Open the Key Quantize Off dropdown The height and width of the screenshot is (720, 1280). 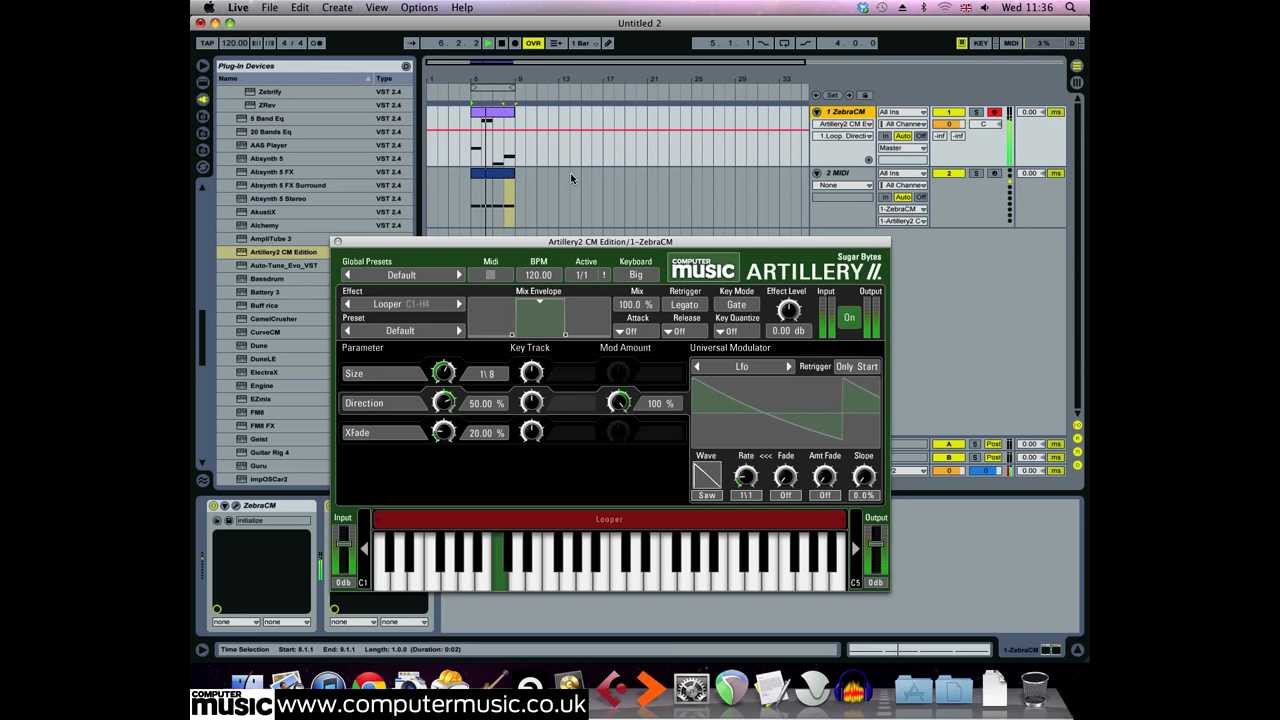(x=736, y=331)
